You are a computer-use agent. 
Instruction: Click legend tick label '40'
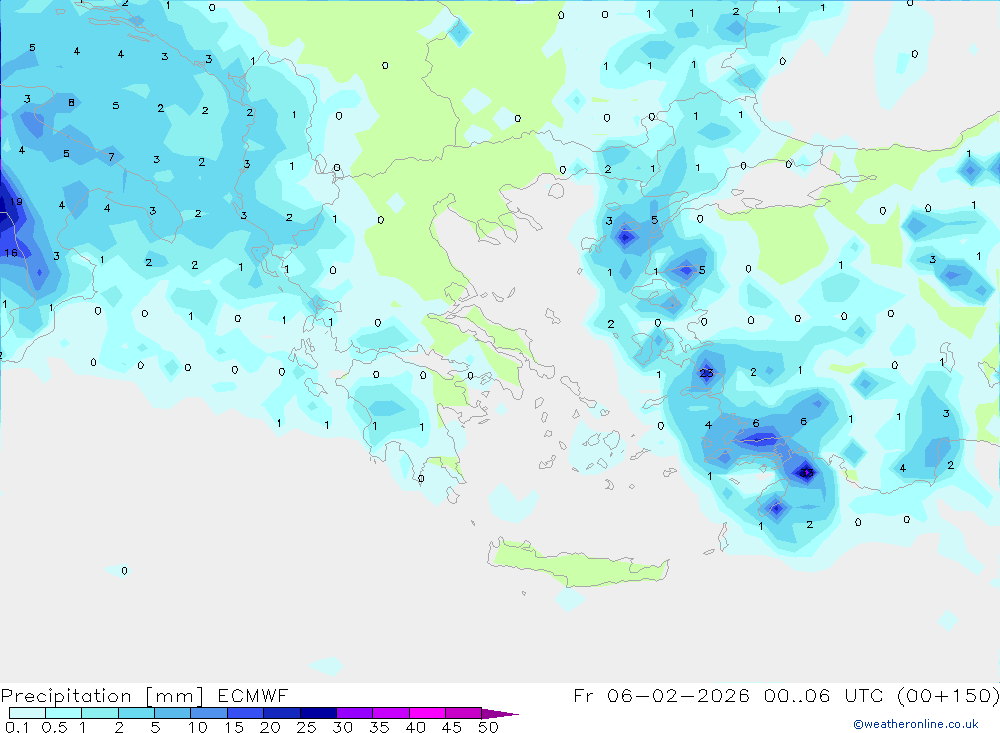pyautogui.click(x=416, y=727)
